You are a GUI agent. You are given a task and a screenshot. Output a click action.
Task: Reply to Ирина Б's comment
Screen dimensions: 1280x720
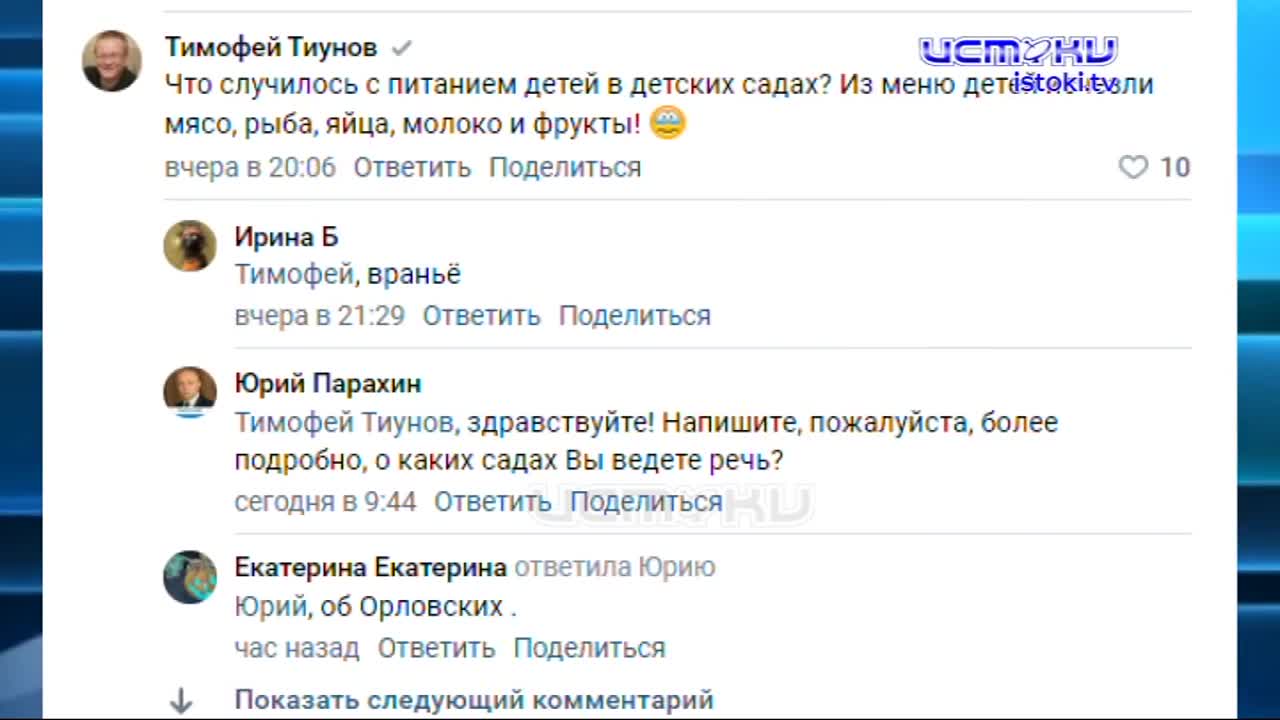pos(481,315)
